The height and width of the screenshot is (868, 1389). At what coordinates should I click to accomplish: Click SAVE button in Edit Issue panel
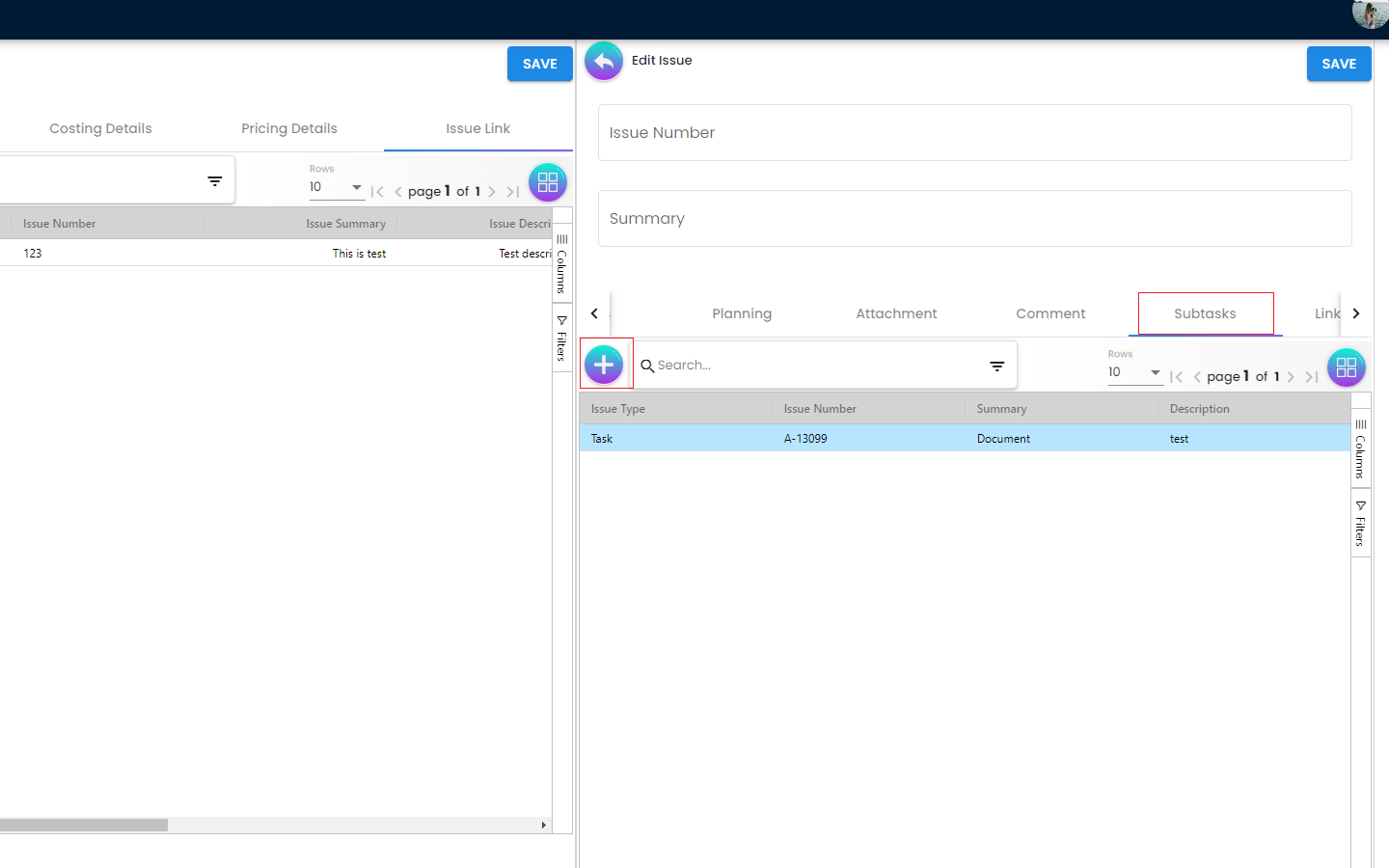coord(1338,64)
